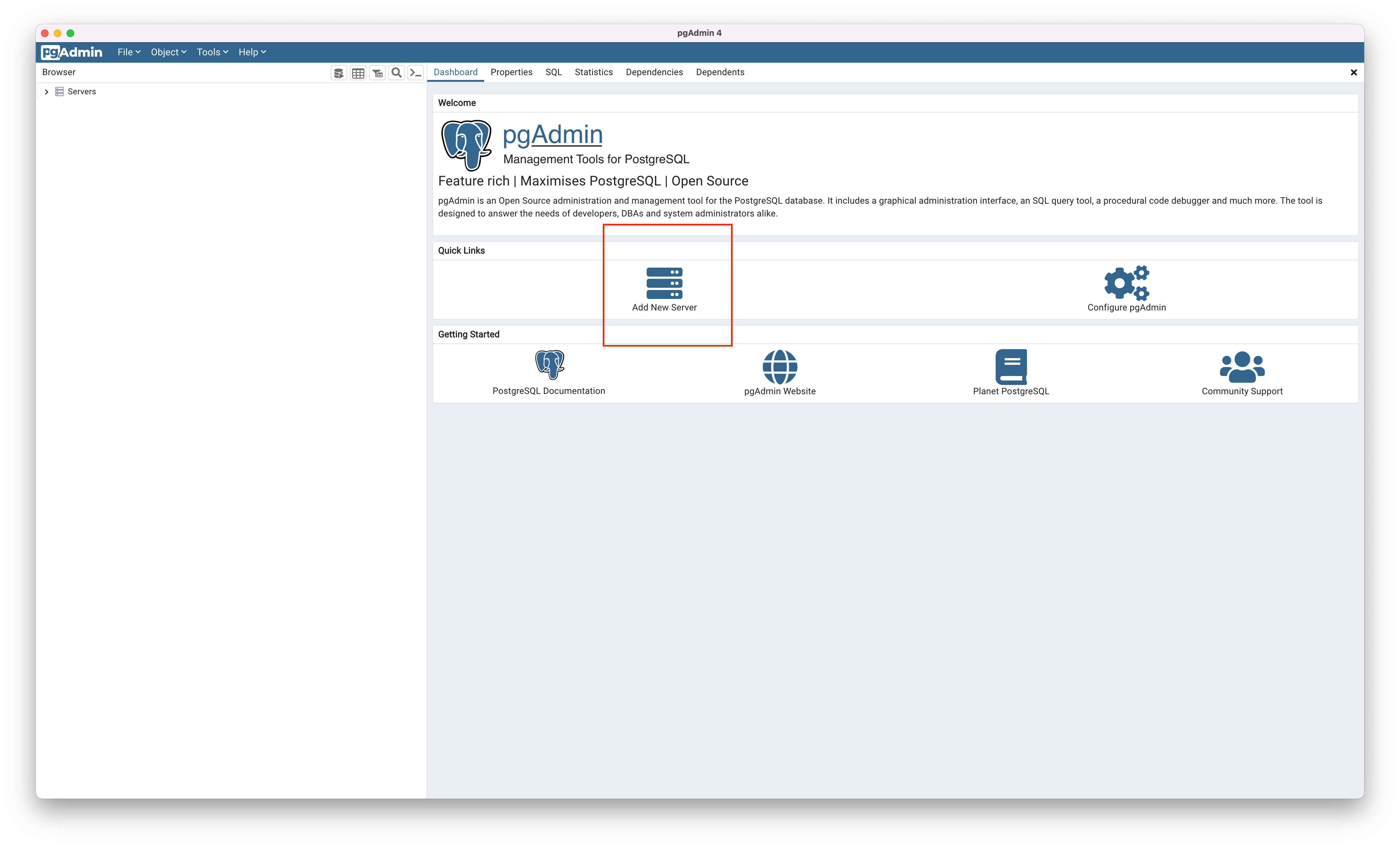Click the pgAdmin welcome heading link
Image resolution: width=1400 pixels, height=846 pixels.
pos(552,135)
